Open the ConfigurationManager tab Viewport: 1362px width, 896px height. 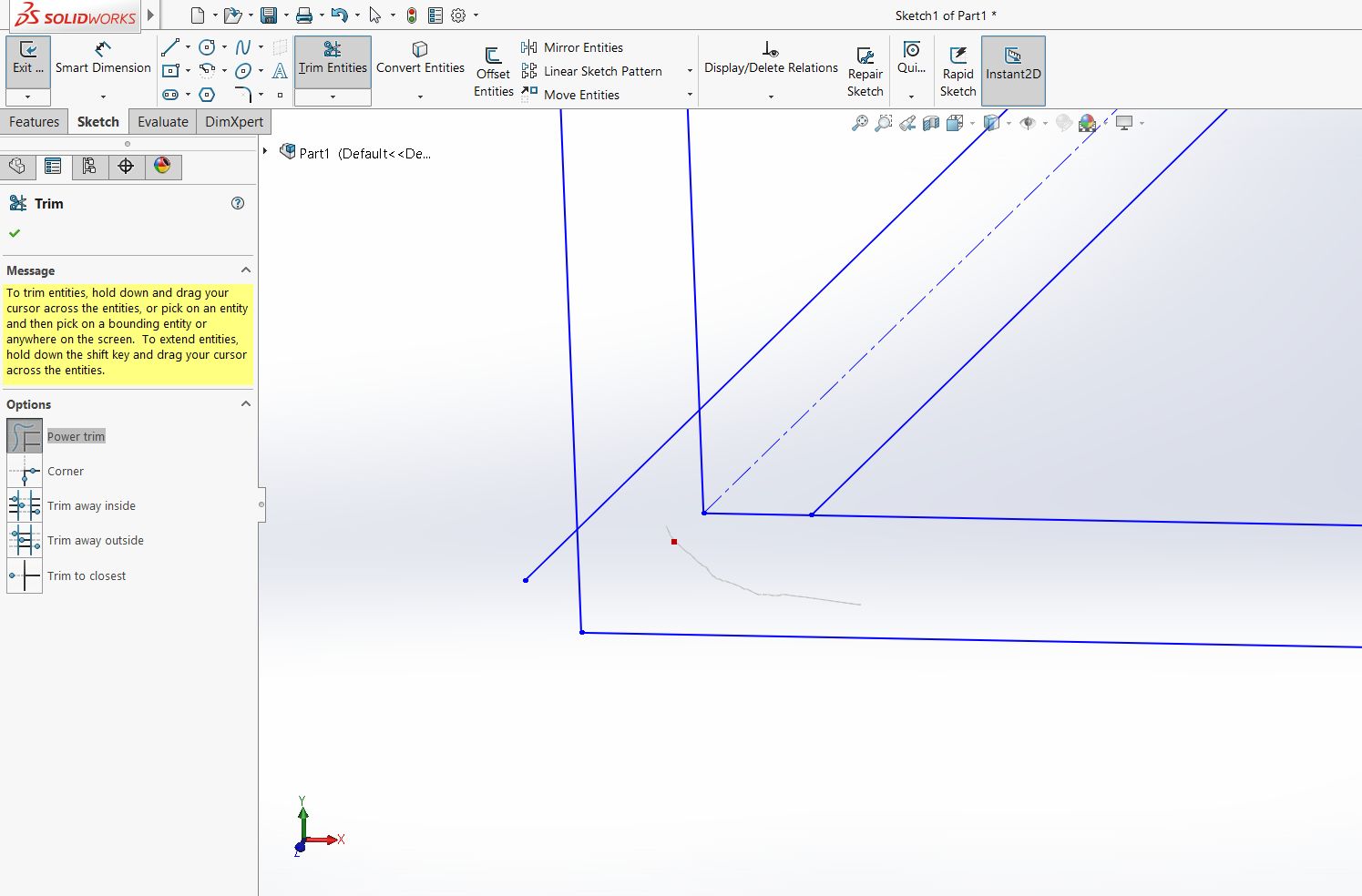89,166
